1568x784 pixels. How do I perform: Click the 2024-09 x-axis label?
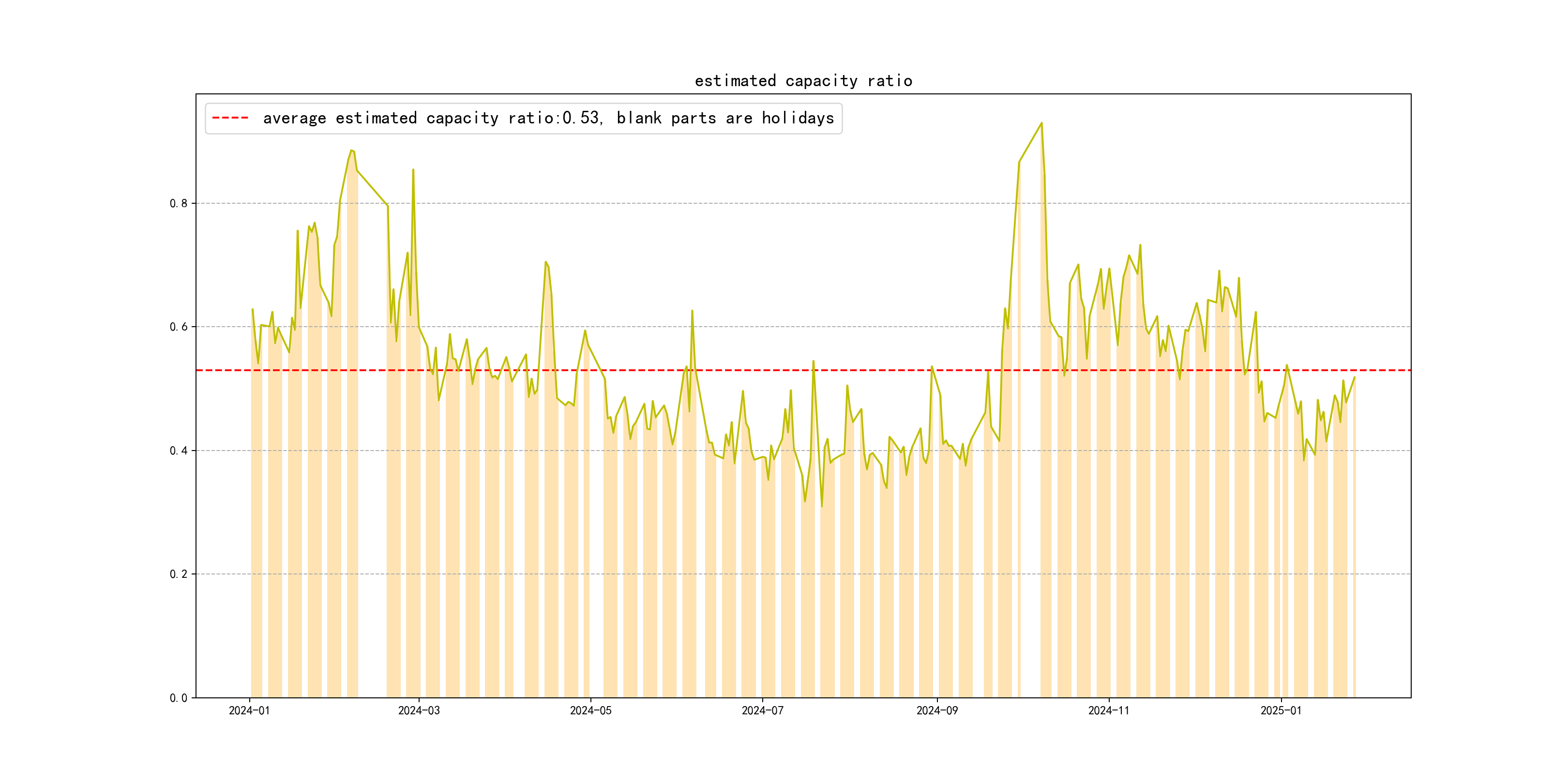point(937,710)
